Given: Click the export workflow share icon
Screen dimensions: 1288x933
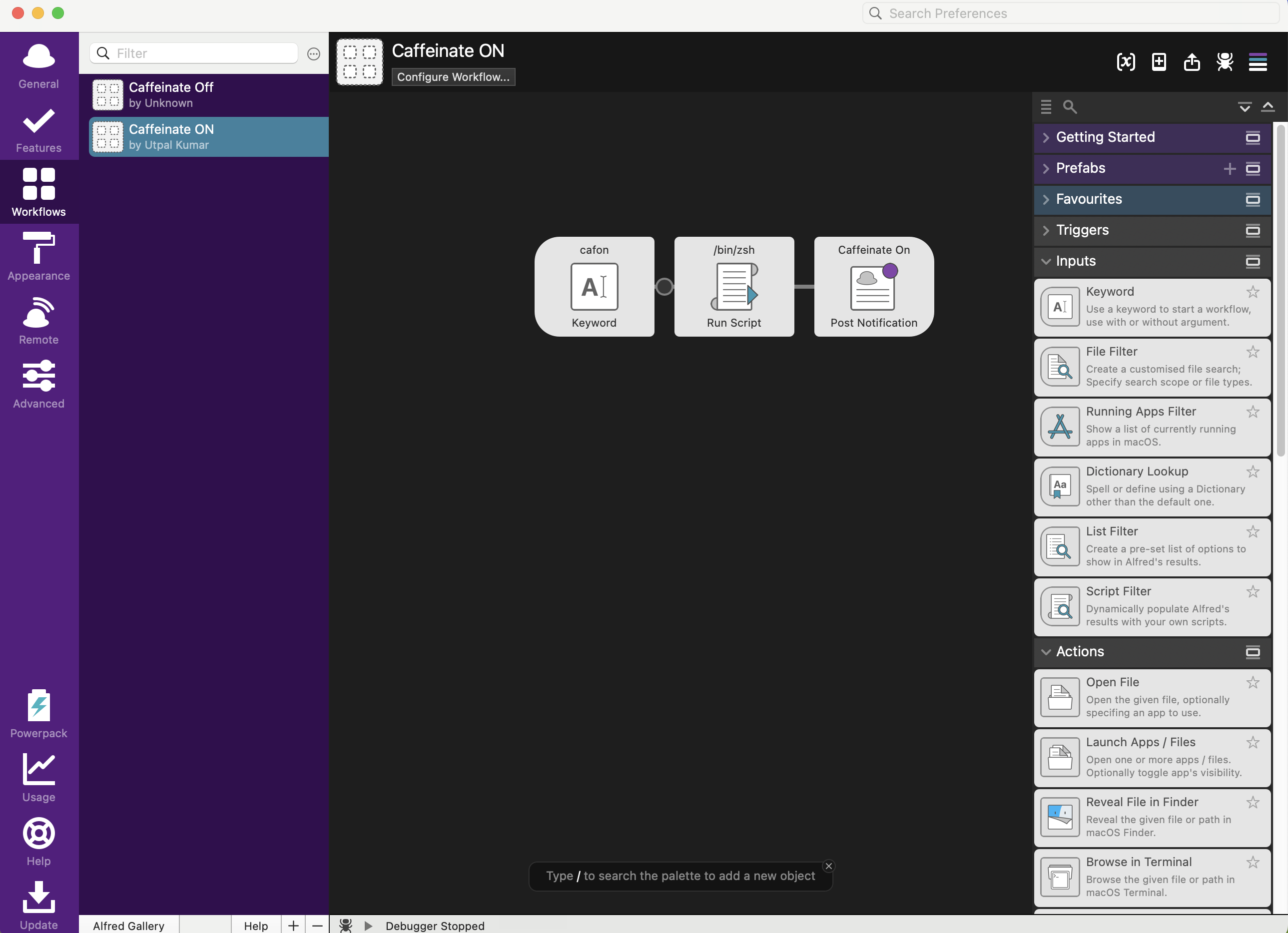Looking at the screenshot, I should [x=1192, y=62].
